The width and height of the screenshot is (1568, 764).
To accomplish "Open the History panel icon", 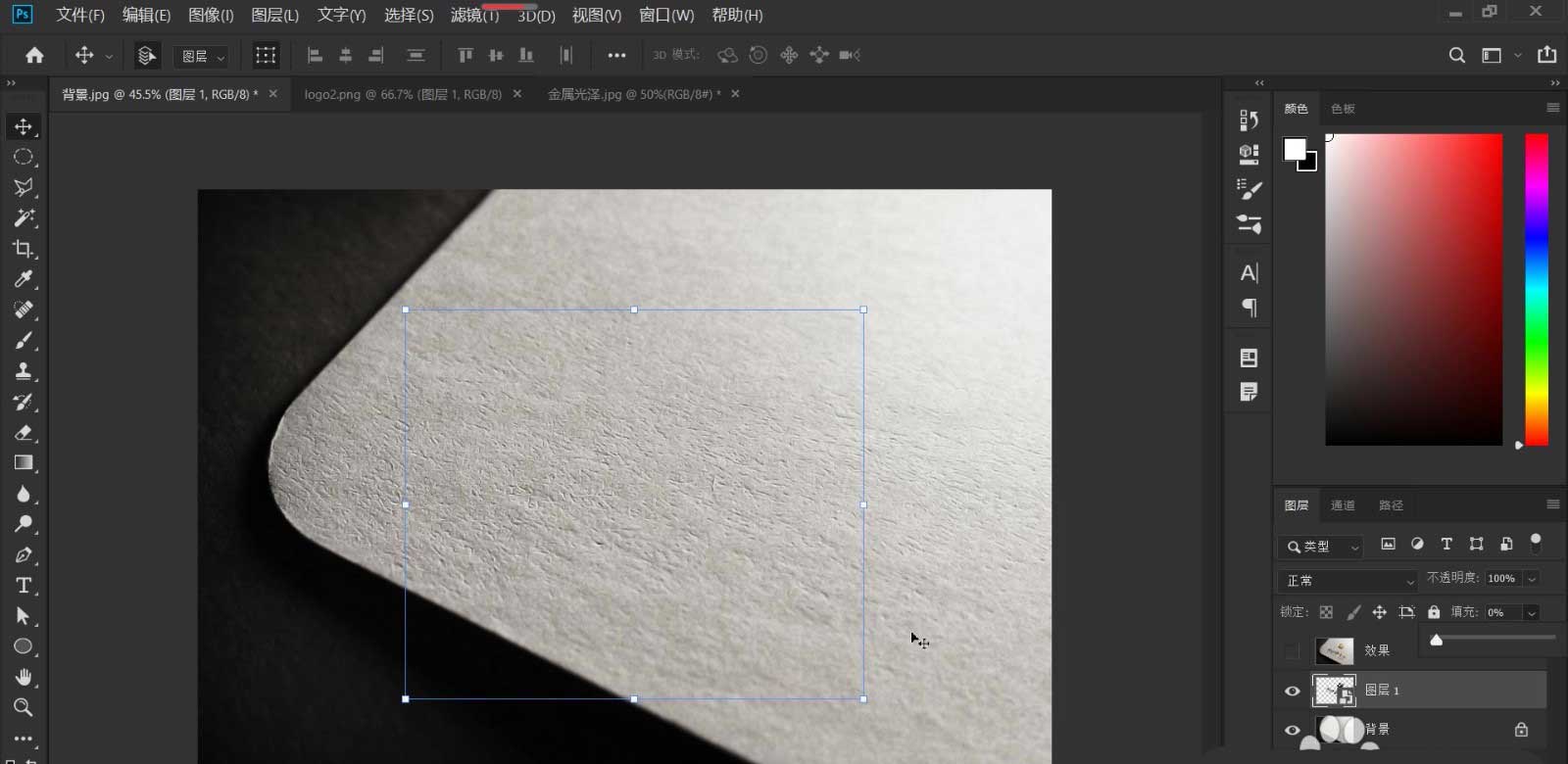I will (x=1249, y=119).
